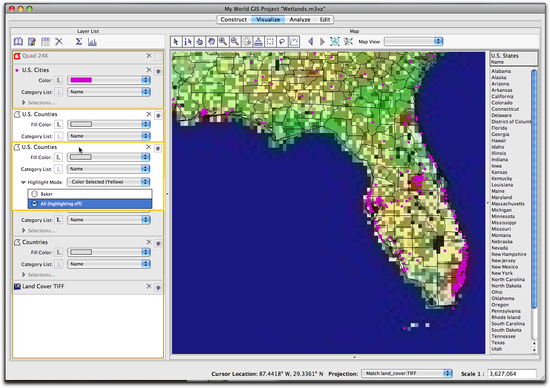The width and height of the screenshot is (550, 388).
Task: Toggle visibility of U.S. Cities layer
Action: coord(158,72)
